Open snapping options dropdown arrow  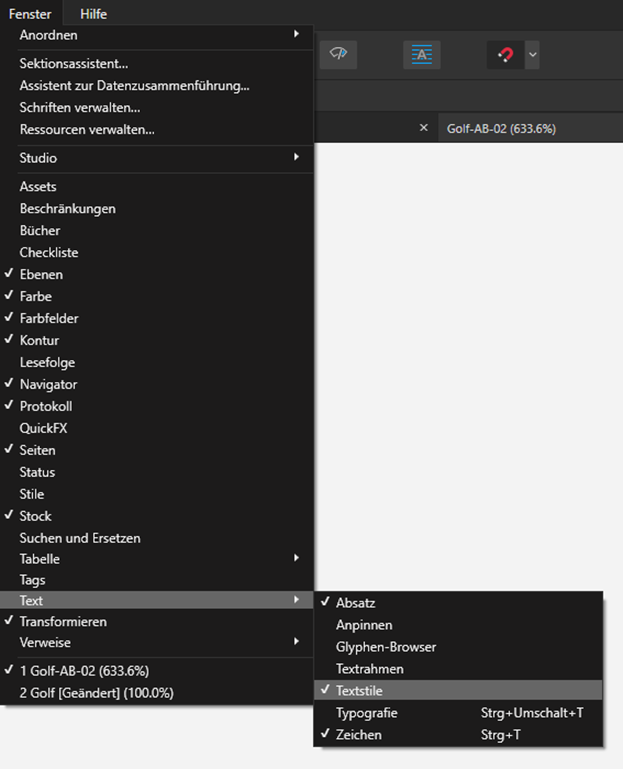(533, 54)
